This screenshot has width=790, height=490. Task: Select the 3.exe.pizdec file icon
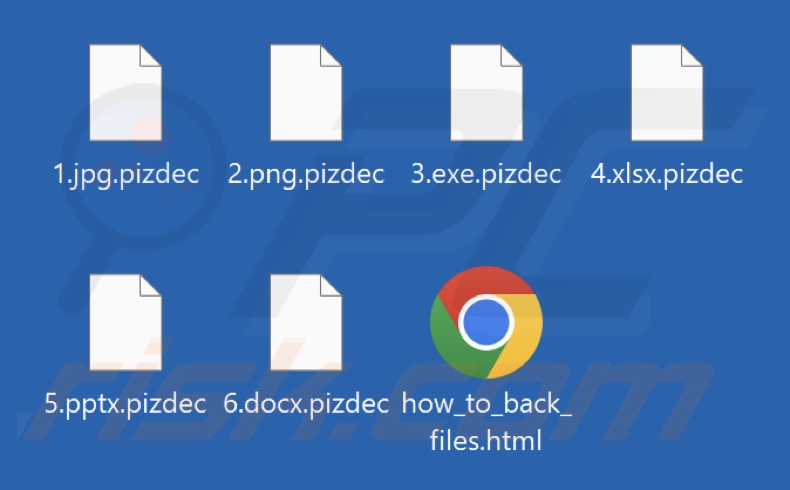[x=486, y=93]
